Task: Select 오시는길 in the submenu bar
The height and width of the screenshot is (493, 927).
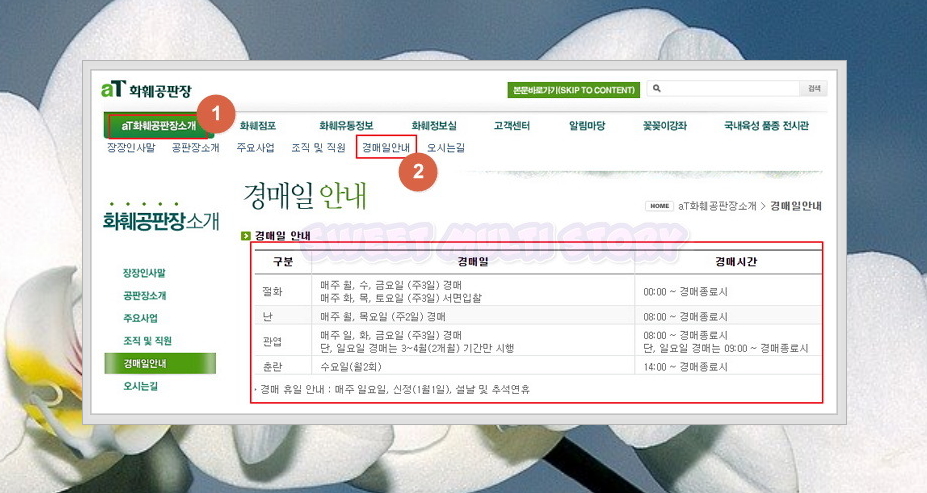Action: [446, 148]
